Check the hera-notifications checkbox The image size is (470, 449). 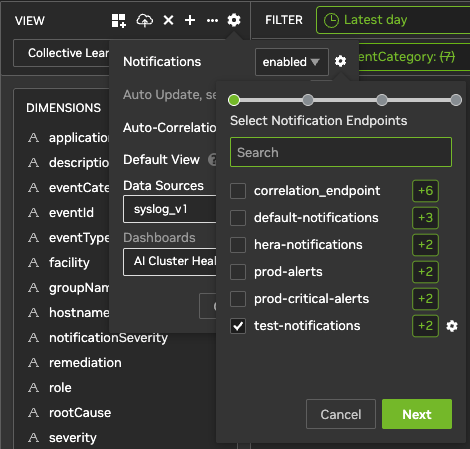(x=238, y=245)
